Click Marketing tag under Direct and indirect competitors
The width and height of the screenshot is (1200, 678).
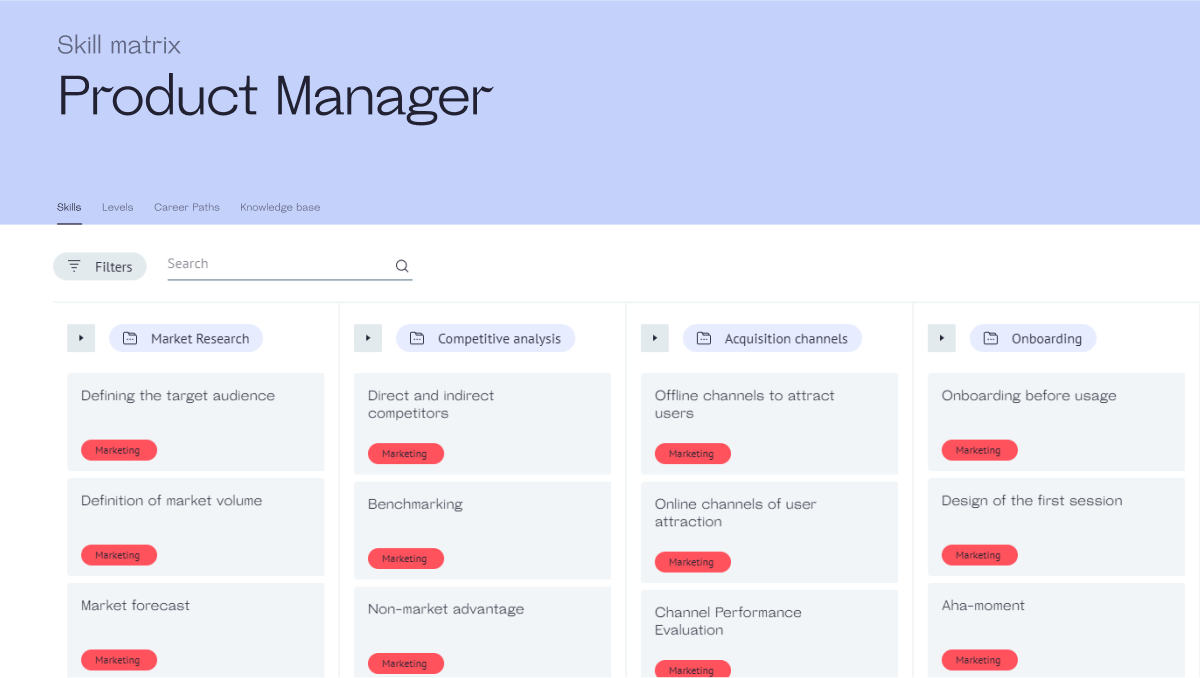tap(406, 454)
